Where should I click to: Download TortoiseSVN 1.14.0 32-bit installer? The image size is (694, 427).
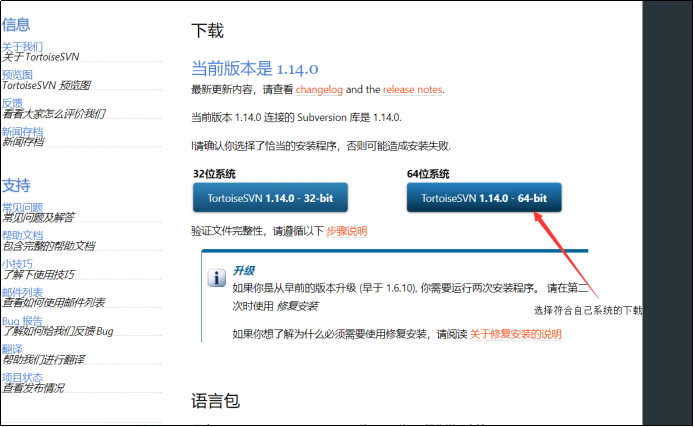270,198
